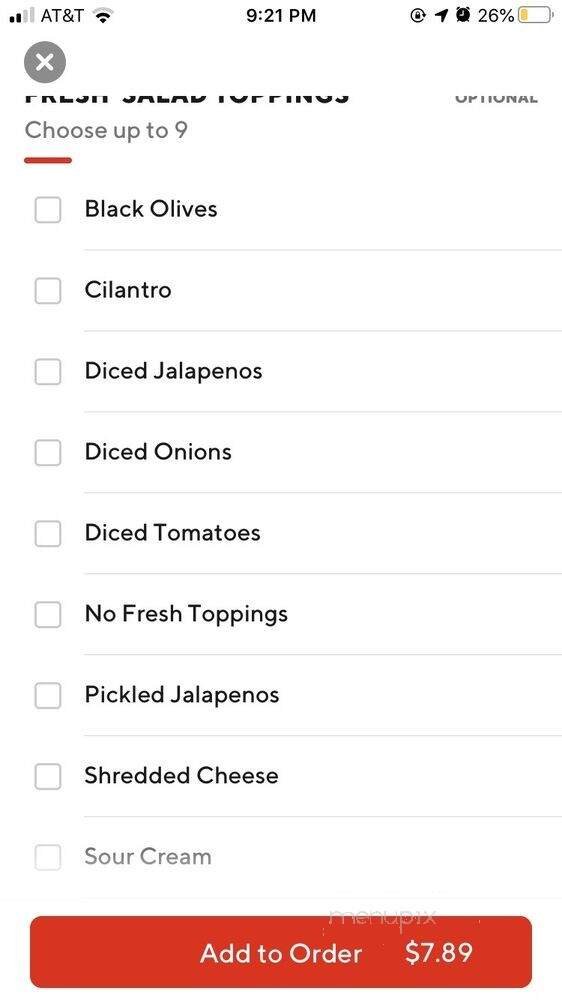Select the Diced Tomatoes checkbox
Viewport: 562px width, 1000px height.
(x=48, y=534)
